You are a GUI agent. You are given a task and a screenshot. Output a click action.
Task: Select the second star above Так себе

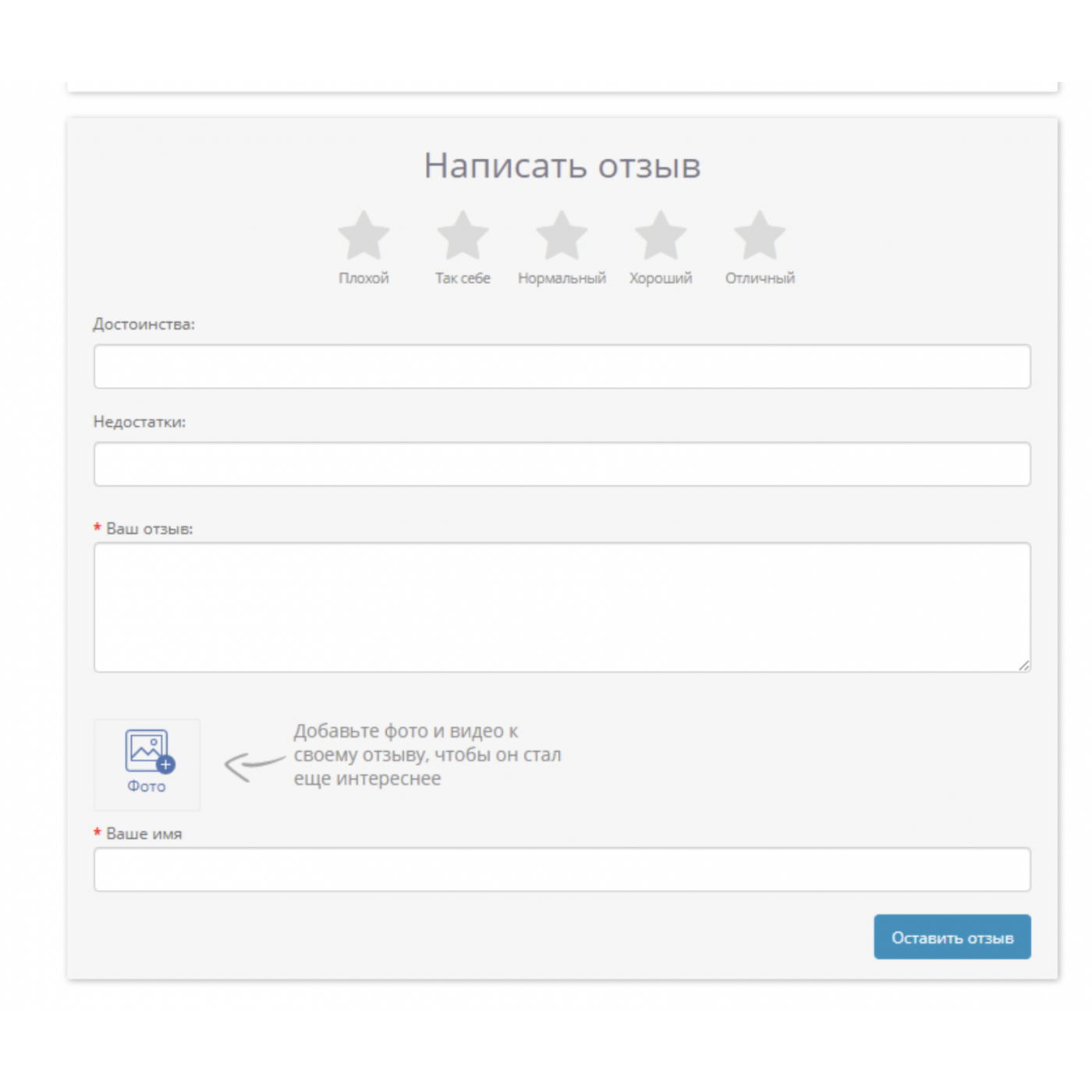coord(463,236)
